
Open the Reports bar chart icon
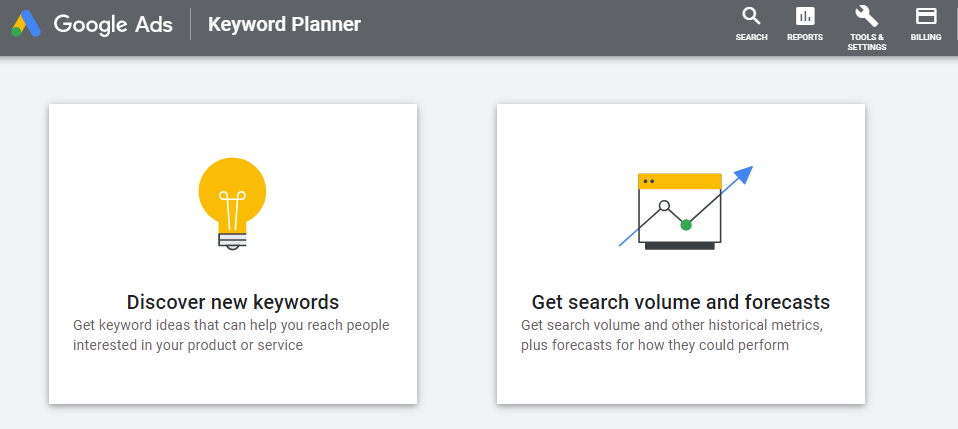[805, 16]
